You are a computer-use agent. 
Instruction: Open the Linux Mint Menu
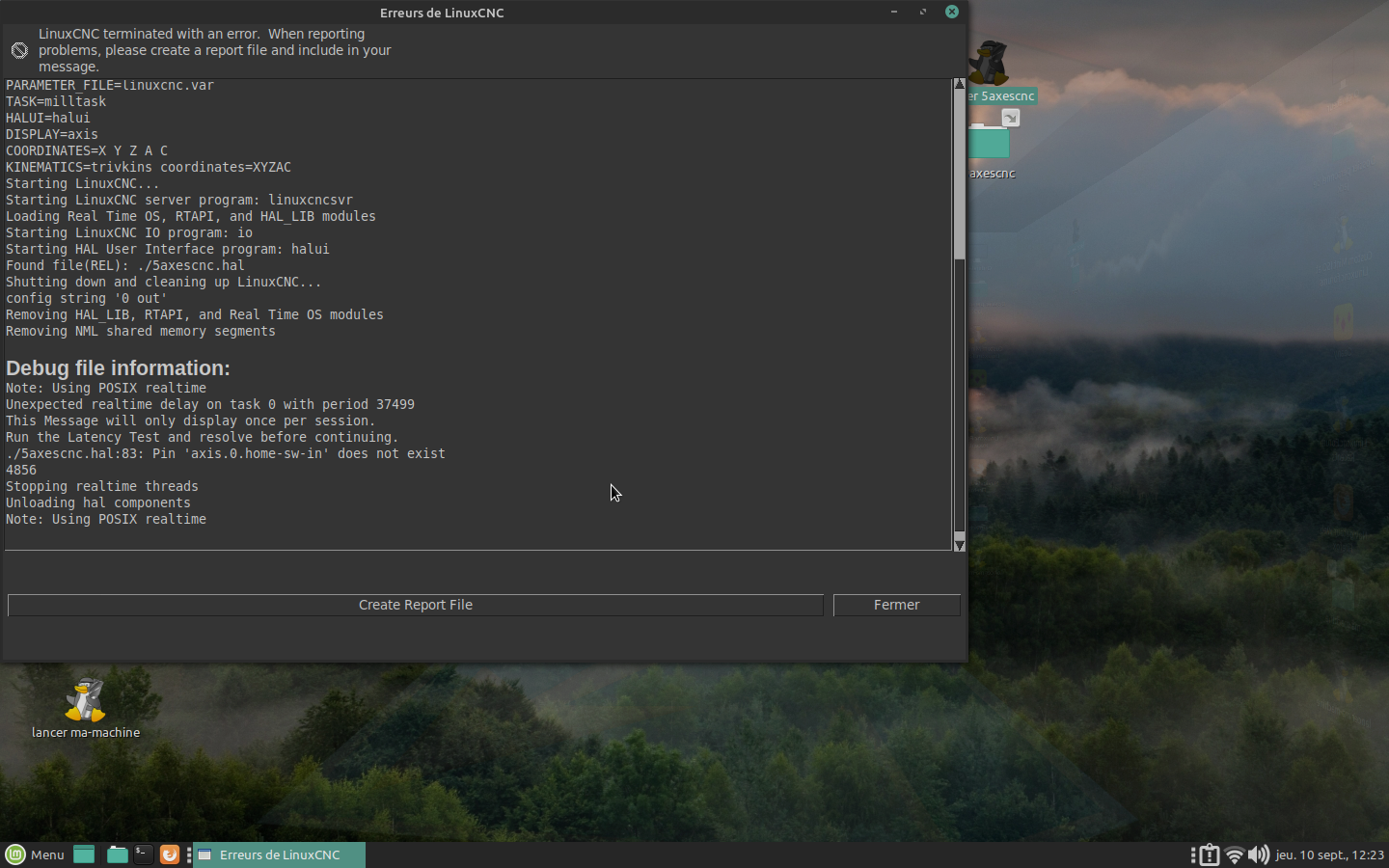coord(36,854)
